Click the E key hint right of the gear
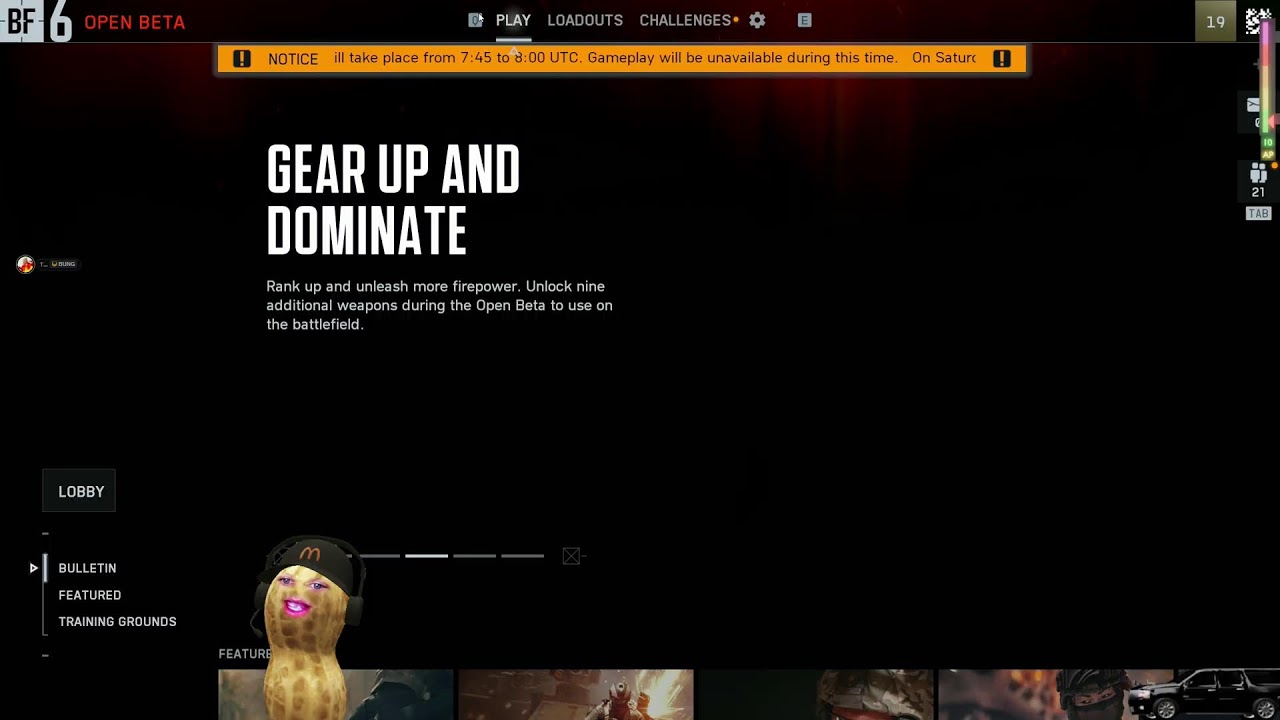This screenshot has height=720, width=1280. [x=804, y=20]
